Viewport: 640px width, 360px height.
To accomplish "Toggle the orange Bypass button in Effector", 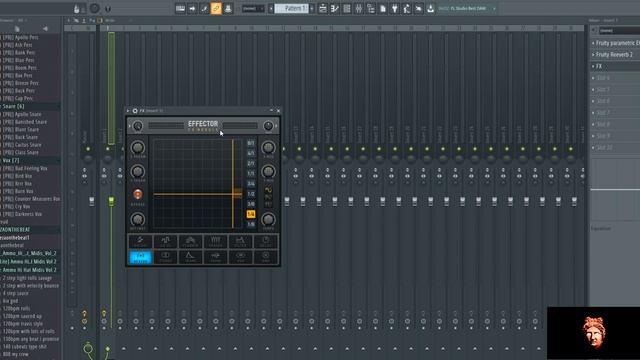I will click(138, 194).
